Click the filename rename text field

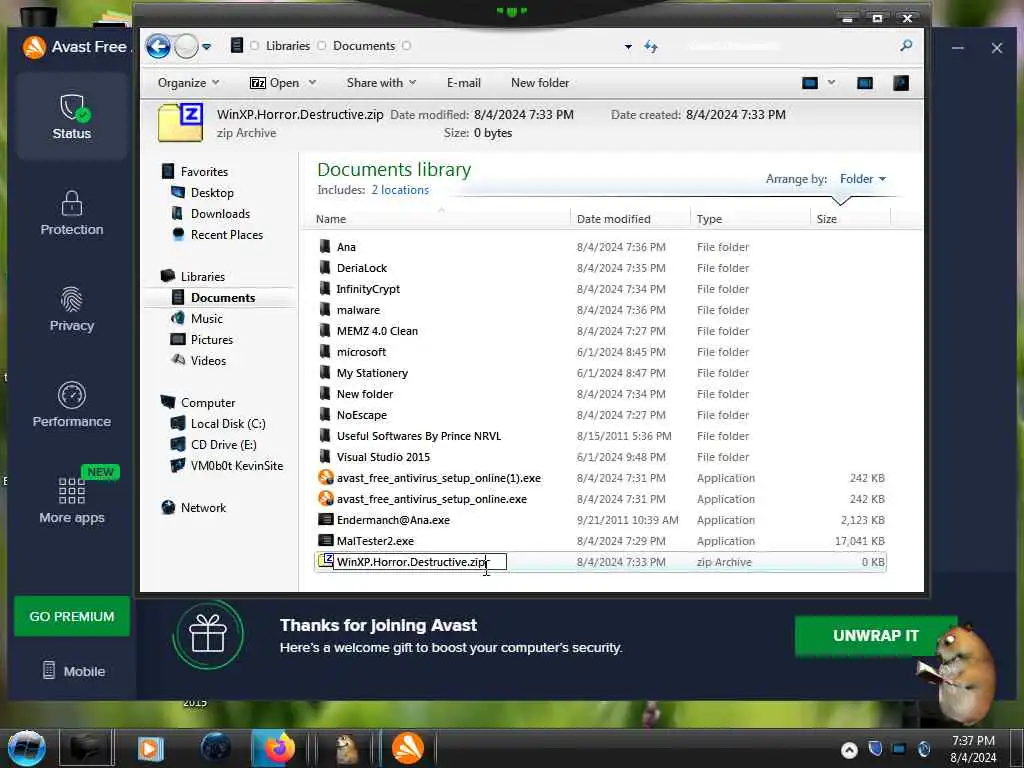click(420, 562)
